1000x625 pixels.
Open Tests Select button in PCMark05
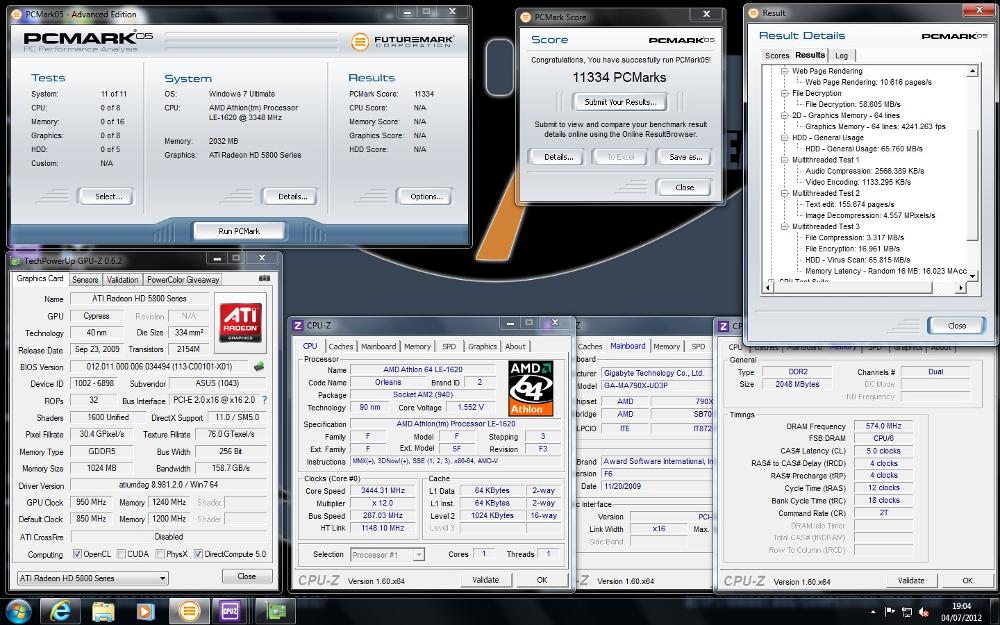pos(108,196)
